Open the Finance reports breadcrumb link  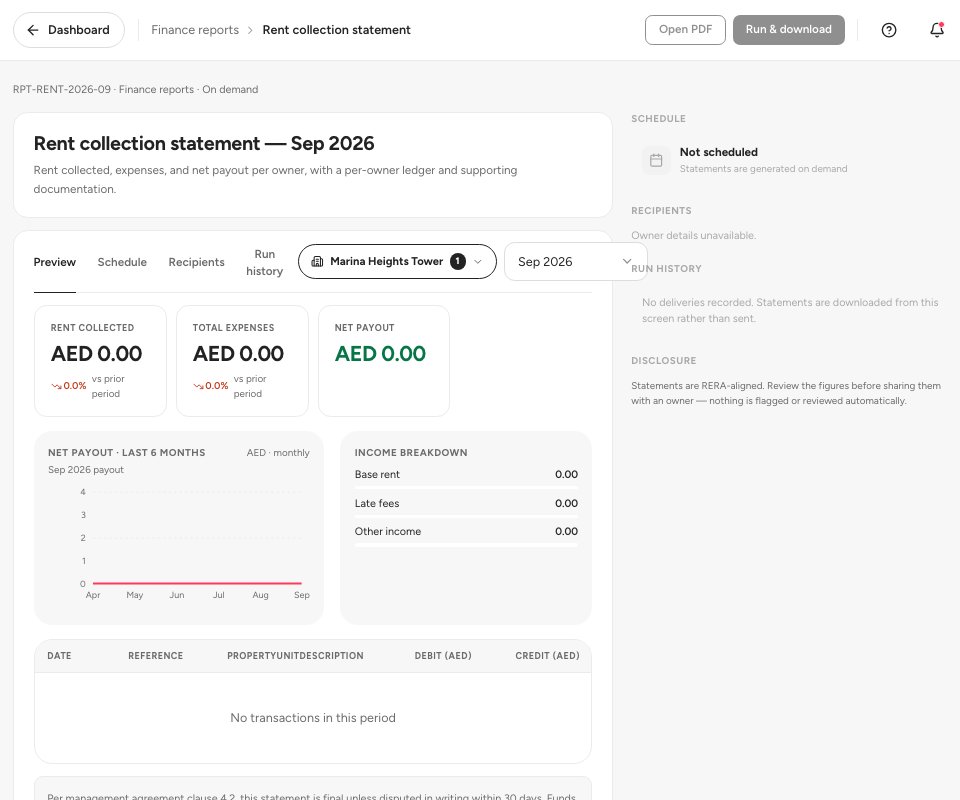(195, 30)
